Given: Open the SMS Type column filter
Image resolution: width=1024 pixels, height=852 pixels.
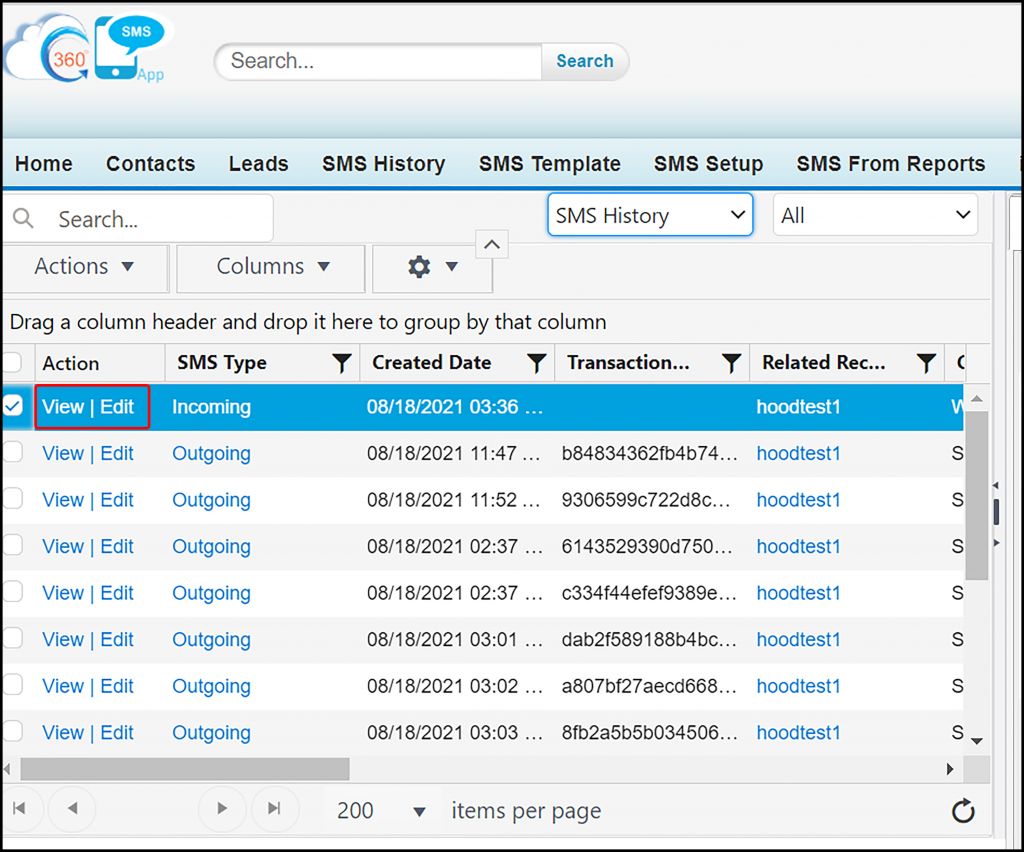Looking at the screenshot, I should pos(342,363).
